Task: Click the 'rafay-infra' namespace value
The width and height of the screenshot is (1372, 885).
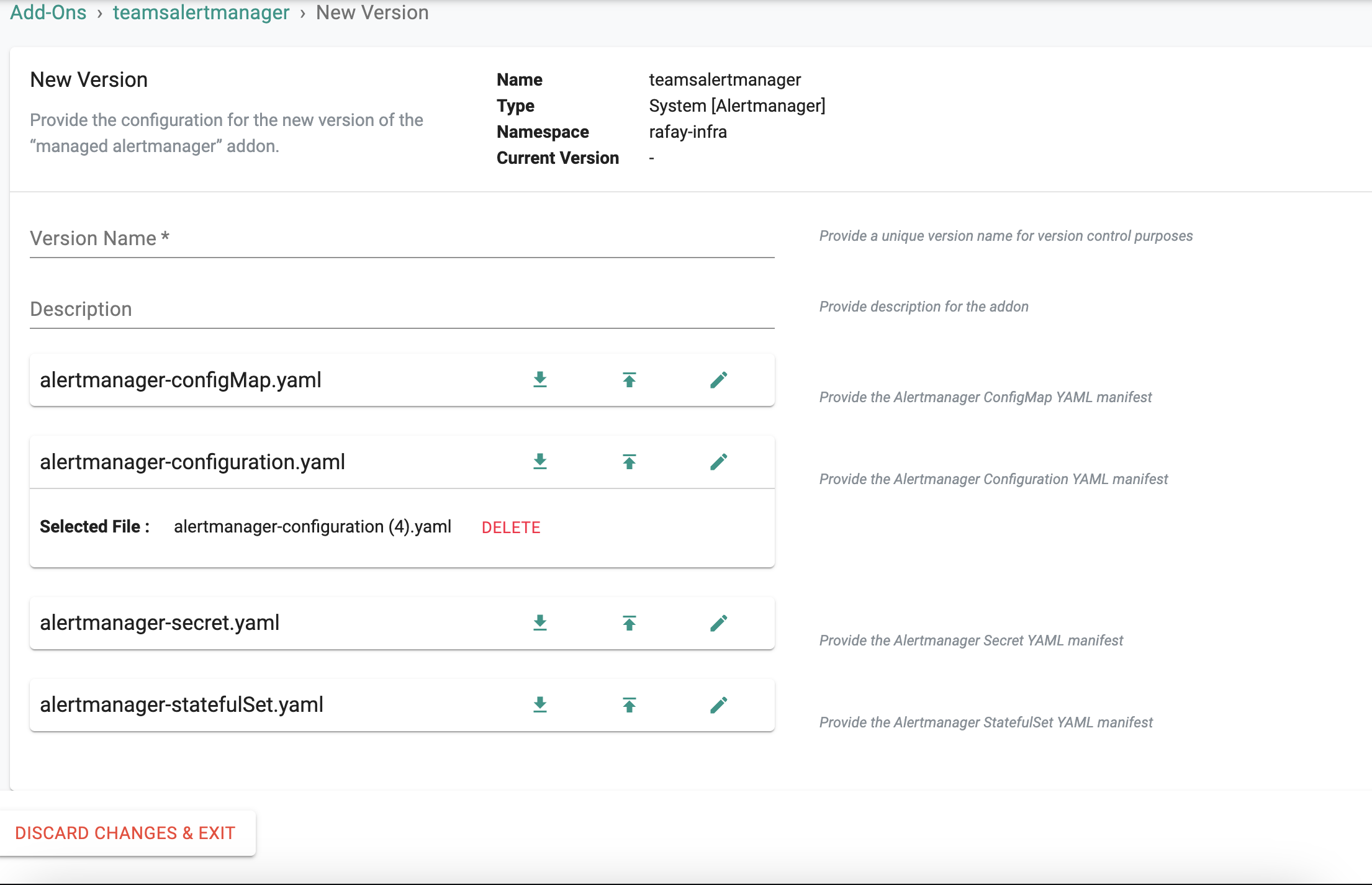Action: tap(688, 132)
